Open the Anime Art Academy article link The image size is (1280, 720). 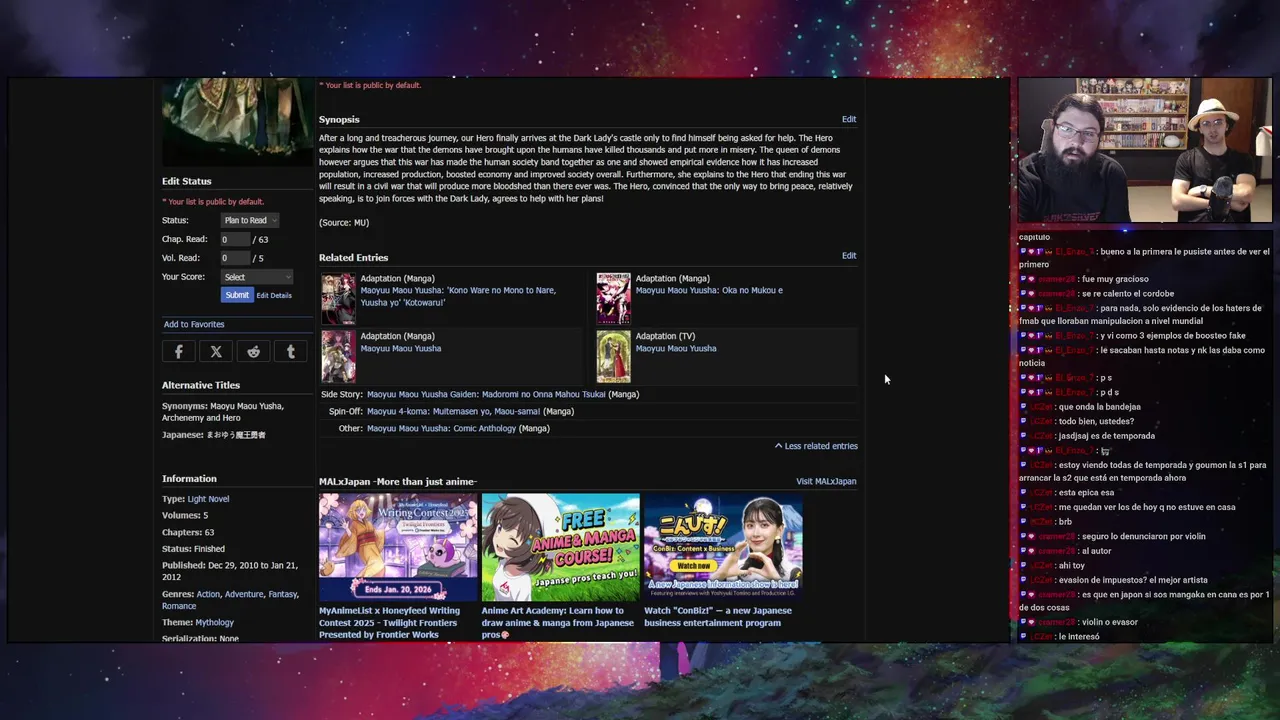point(557,622)
